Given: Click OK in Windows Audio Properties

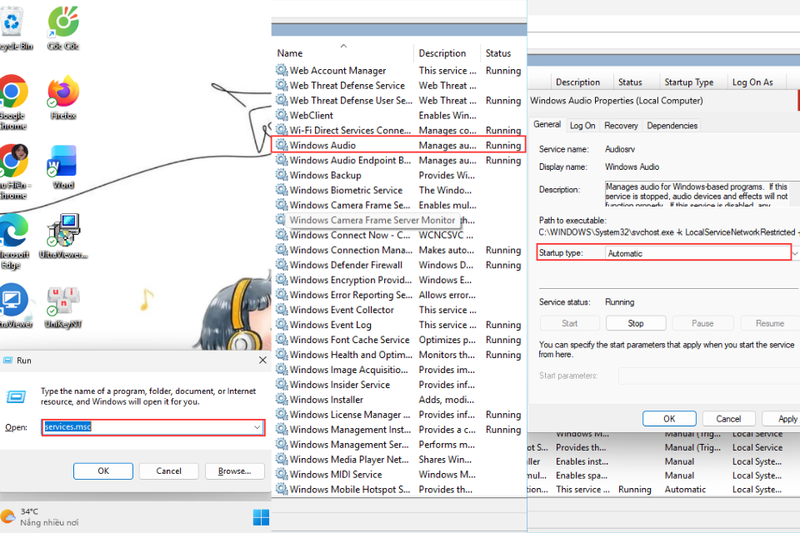Looking at the screenshot, I should click(669, 418).
